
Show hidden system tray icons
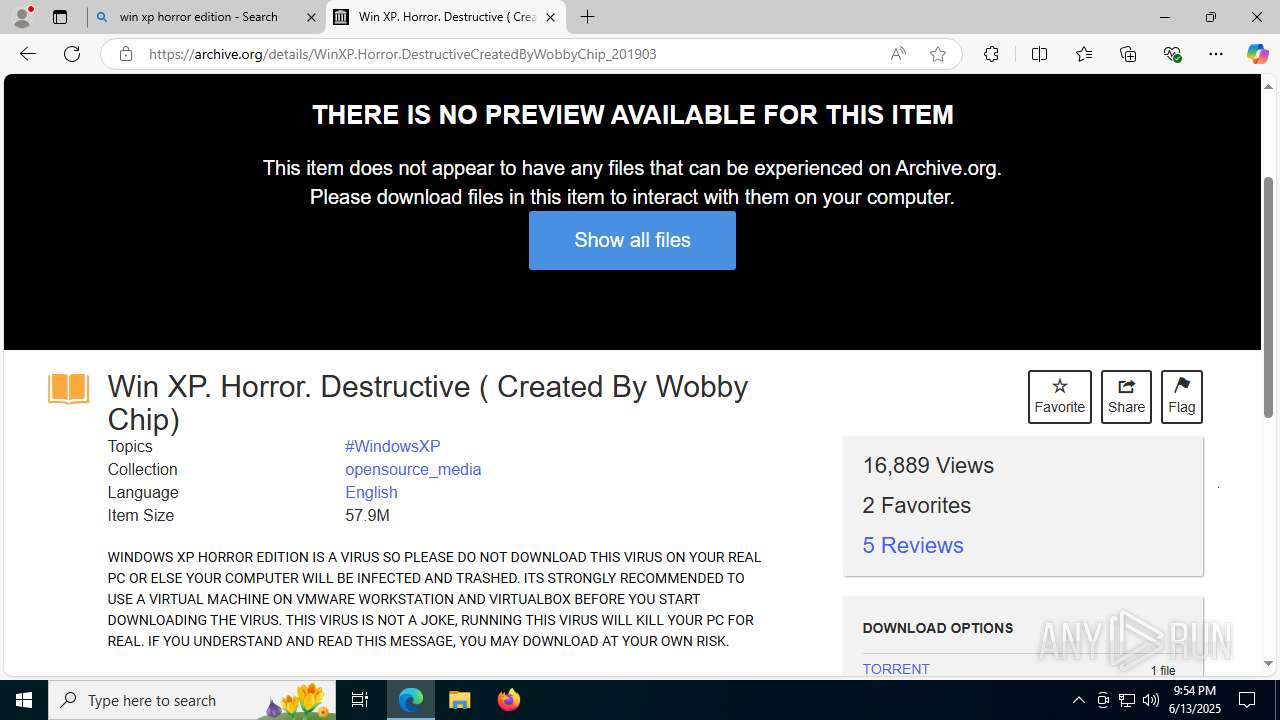click(1078, 700)
